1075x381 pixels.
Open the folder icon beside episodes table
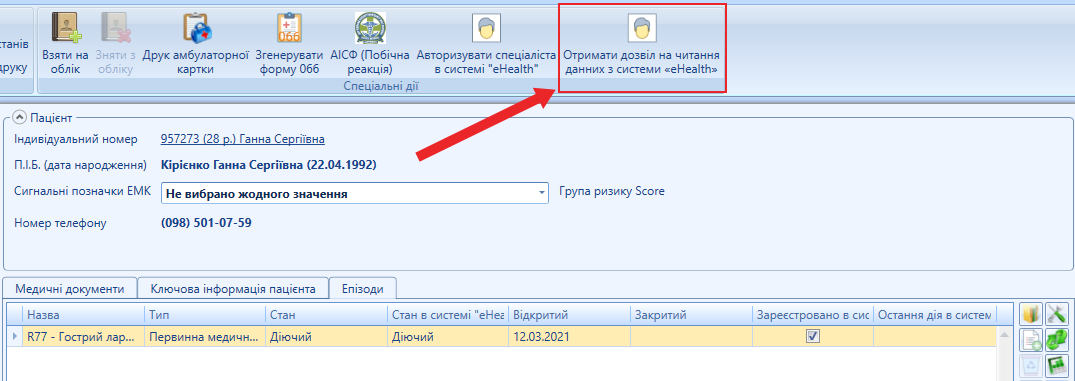pyautogui.click(x=1032, y=315)
